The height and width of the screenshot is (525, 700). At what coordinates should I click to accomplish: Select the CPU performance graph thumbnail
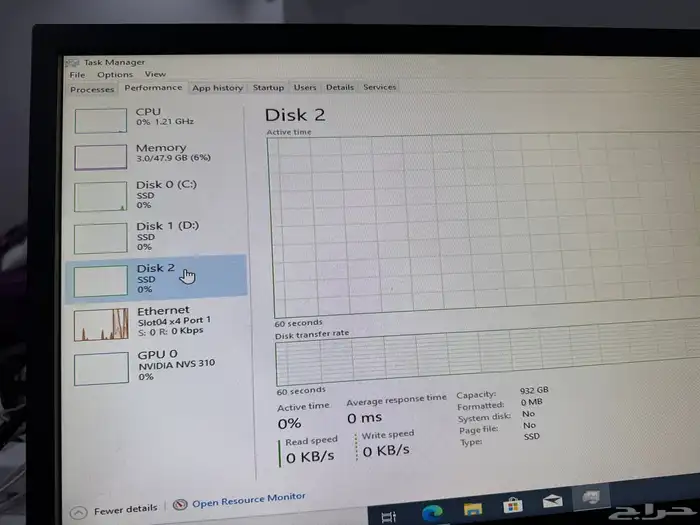[x=101, y=120]
